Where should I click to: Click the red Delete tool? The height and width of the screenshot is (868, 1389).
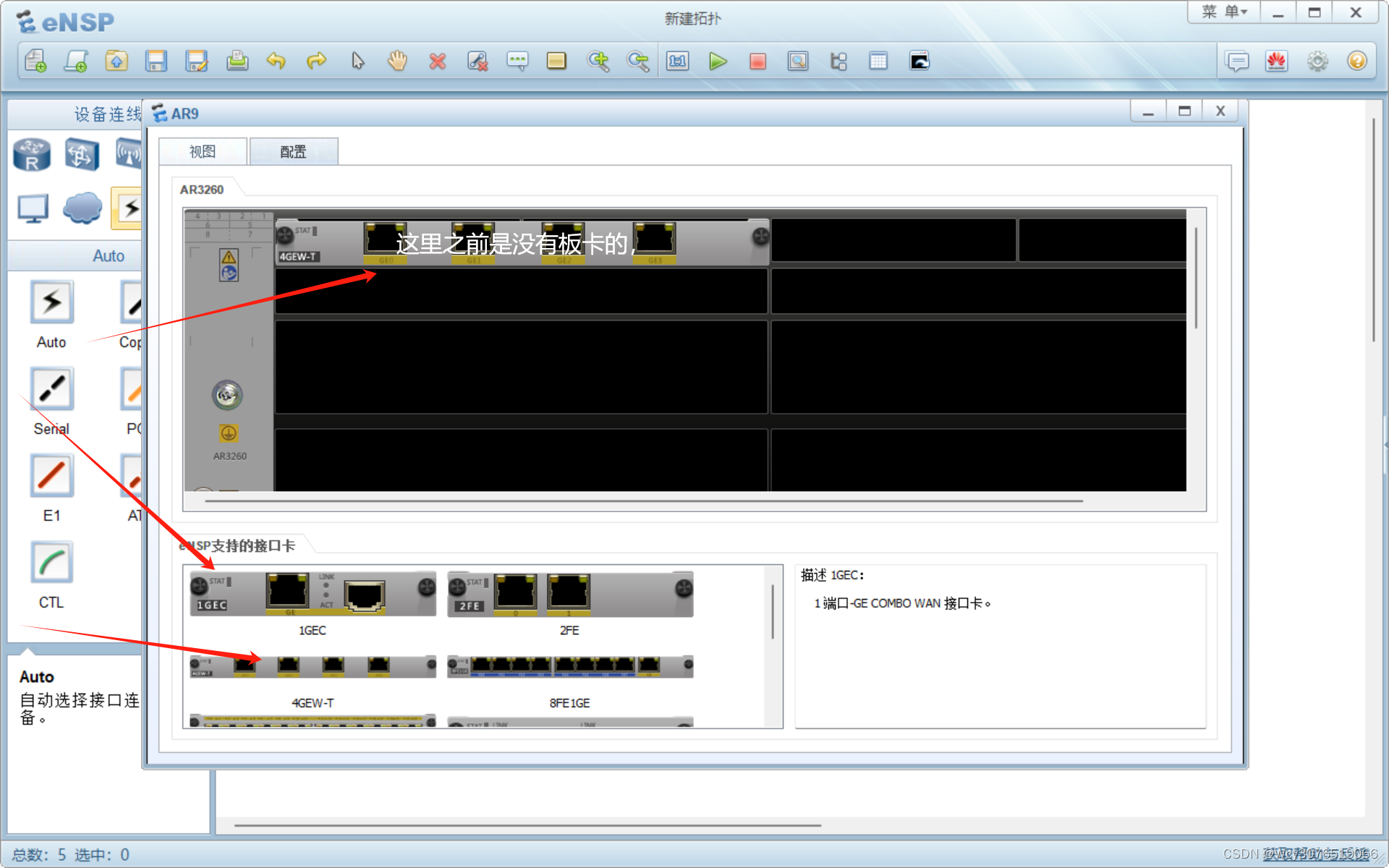[x=437, y=61]
